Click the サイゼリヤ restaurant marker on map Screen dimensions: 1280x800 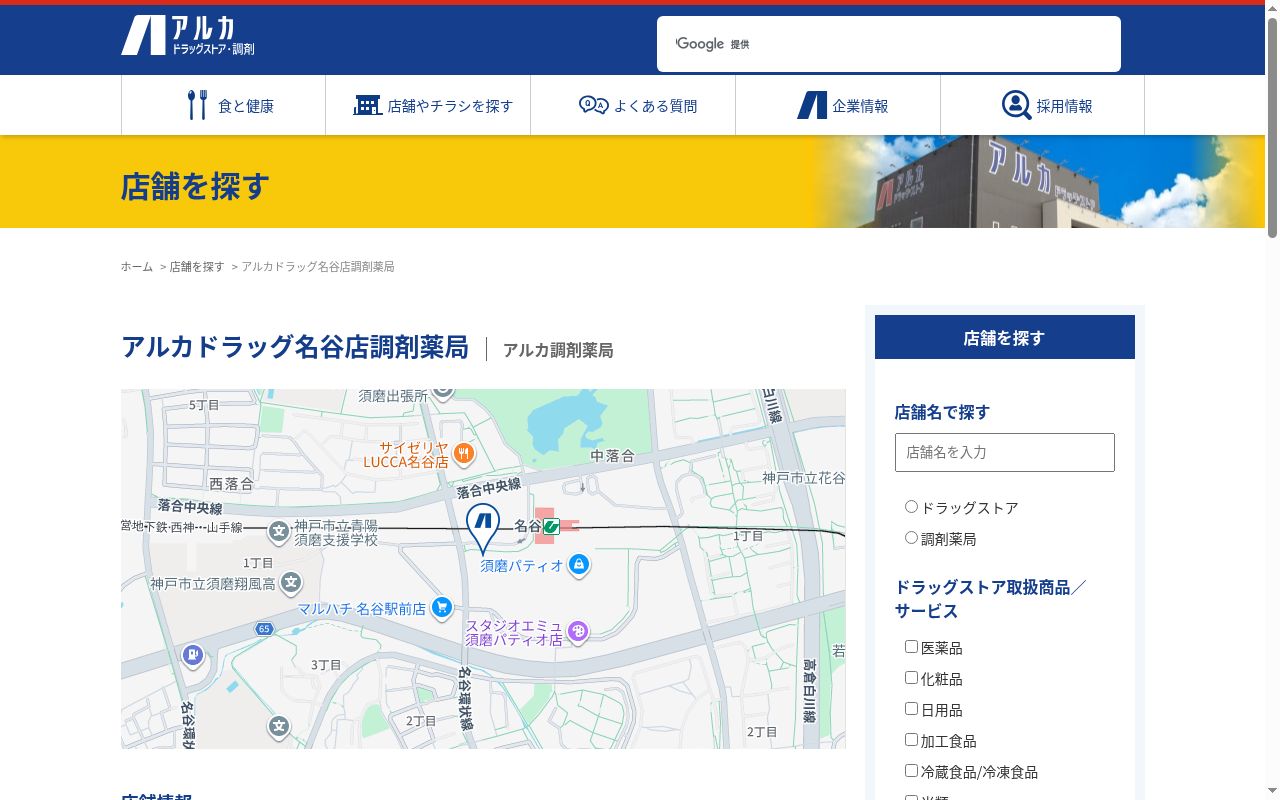click(463, 454)
